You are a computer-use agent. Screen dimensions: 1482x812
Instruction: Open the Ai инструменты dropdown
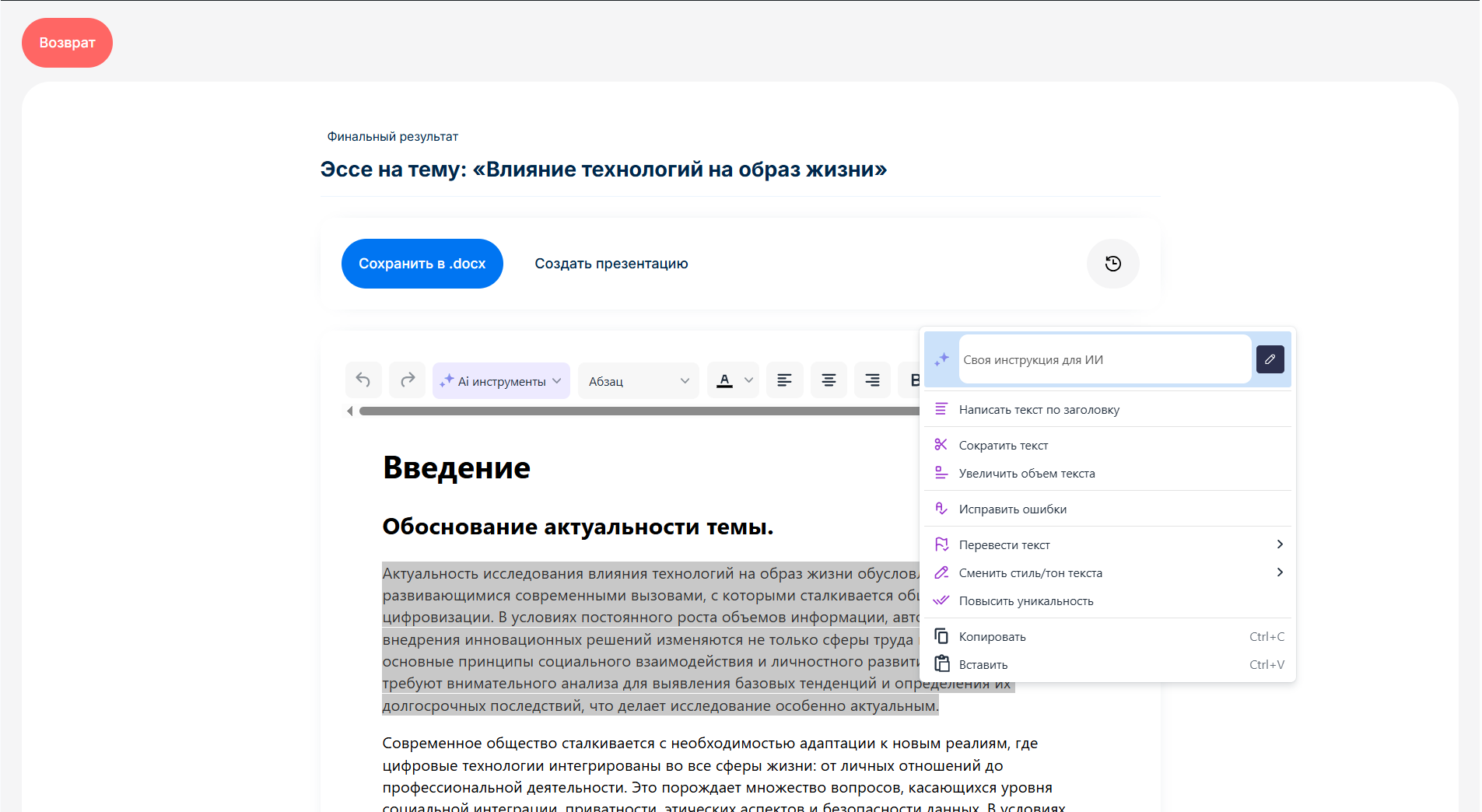[501, 381]
